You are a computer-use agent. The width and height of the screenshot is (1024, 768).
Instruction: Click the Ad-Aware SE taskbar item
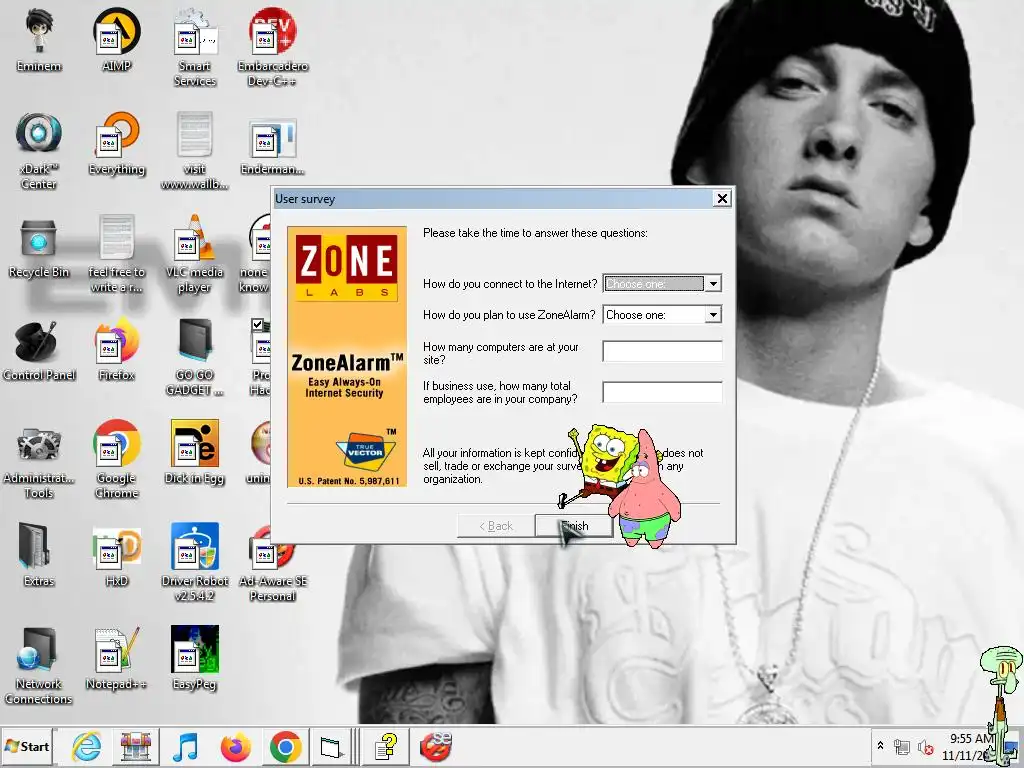pyautogui.click(x=436, y=746)
